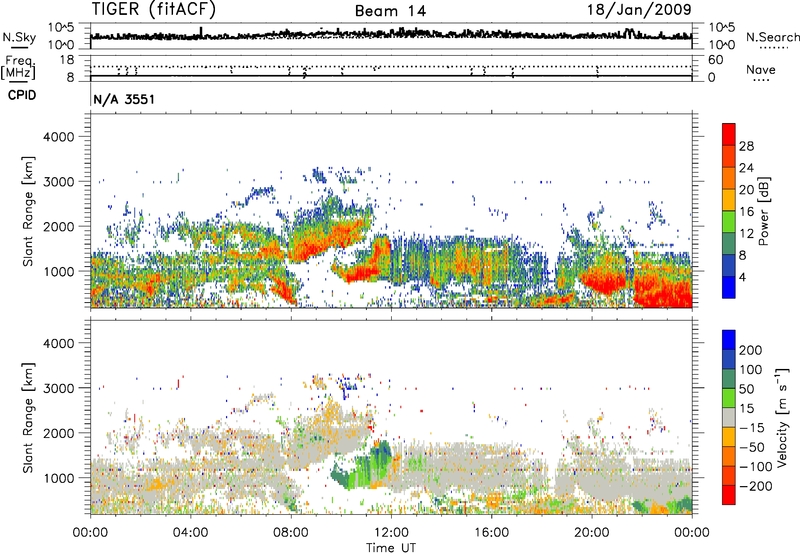Pick the blue top segment of Velocity colorbar
The width and height of the screenshot is (800, 554).
coord(729,340)
